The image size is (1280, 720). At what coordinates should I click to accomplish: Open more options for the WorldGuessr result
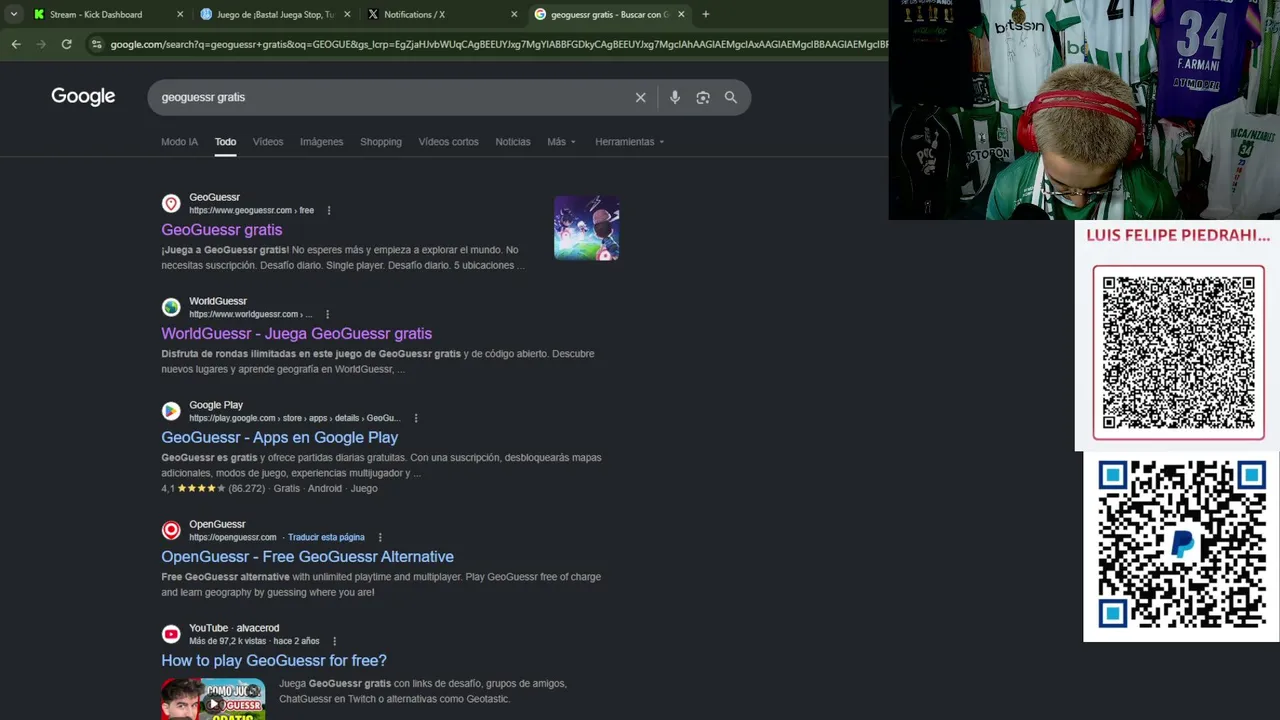click(327, 314)
